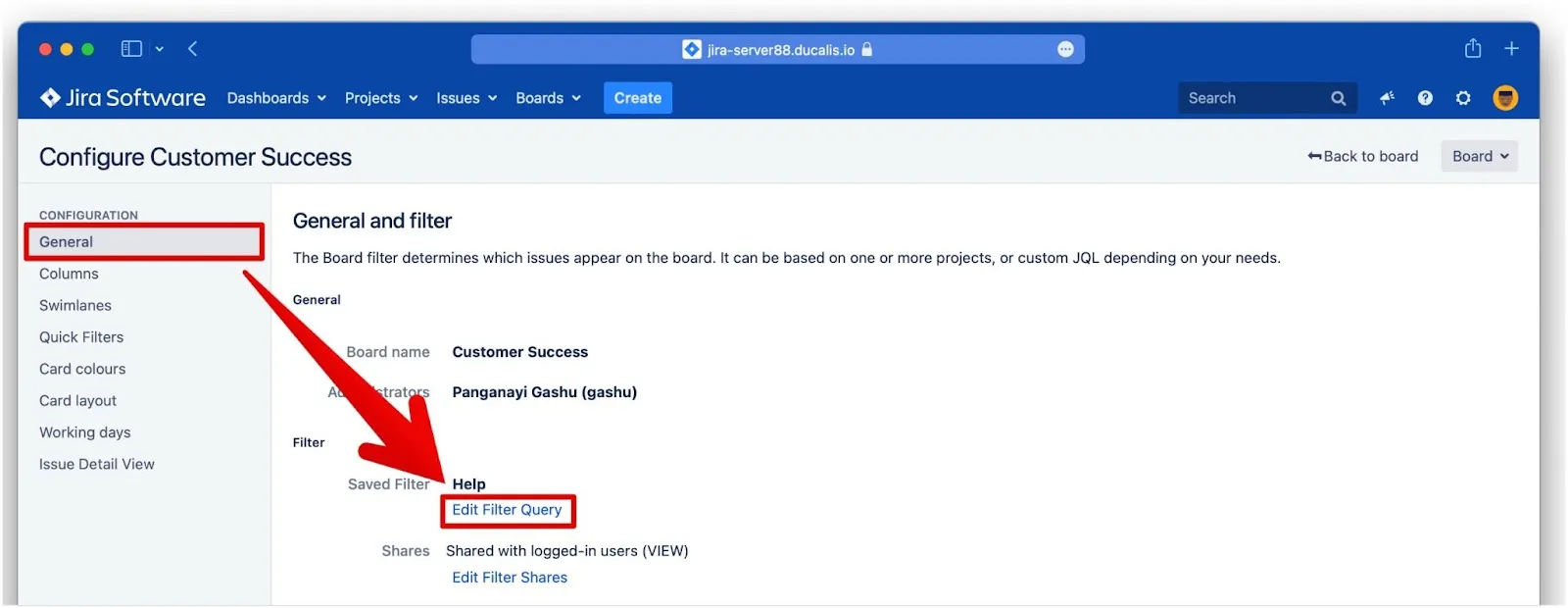1568x608 pixels.
Task: Open the Board dropdown button
Action: pos(1479,157)
